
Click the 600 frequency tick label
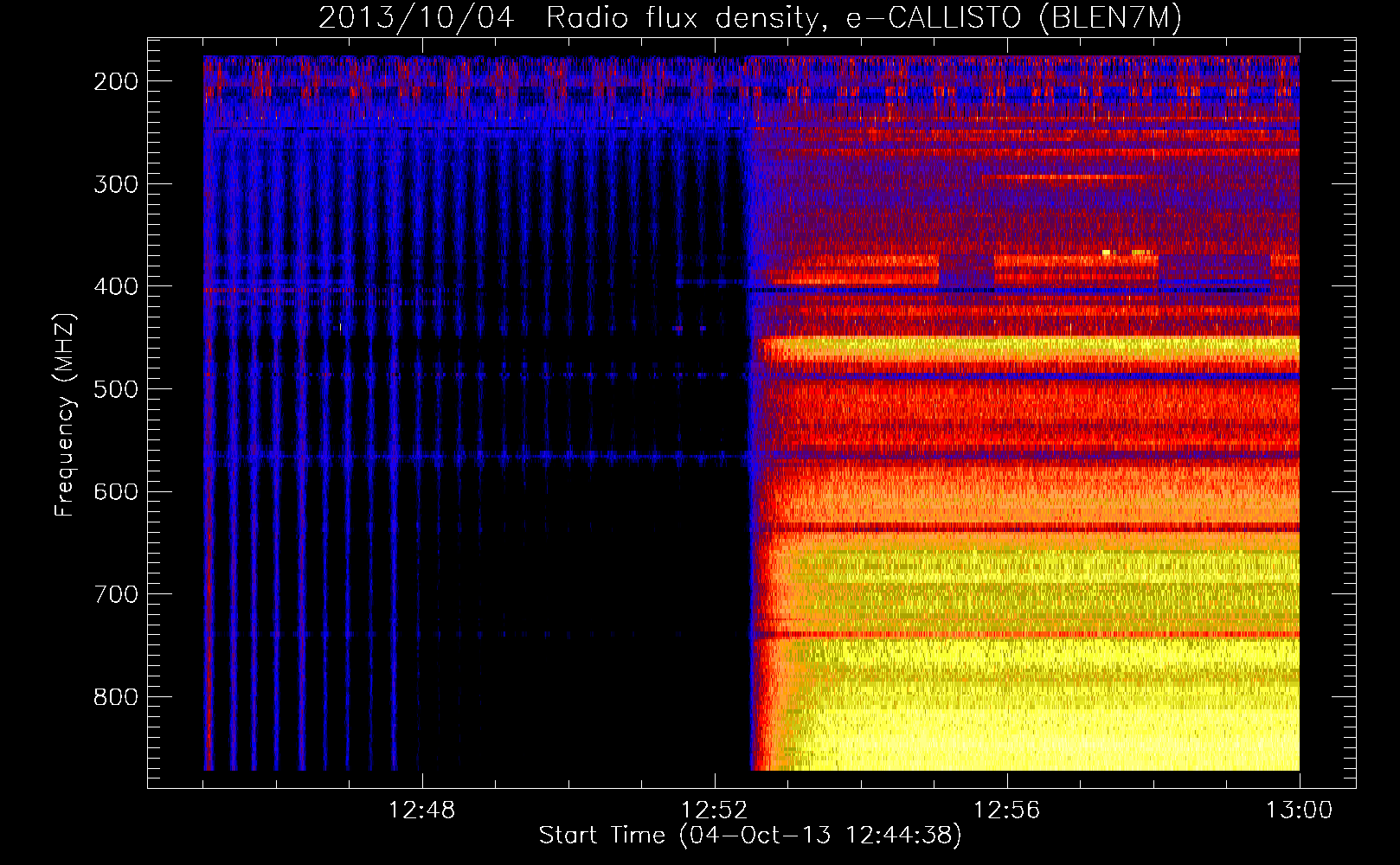tap(116, 491)
